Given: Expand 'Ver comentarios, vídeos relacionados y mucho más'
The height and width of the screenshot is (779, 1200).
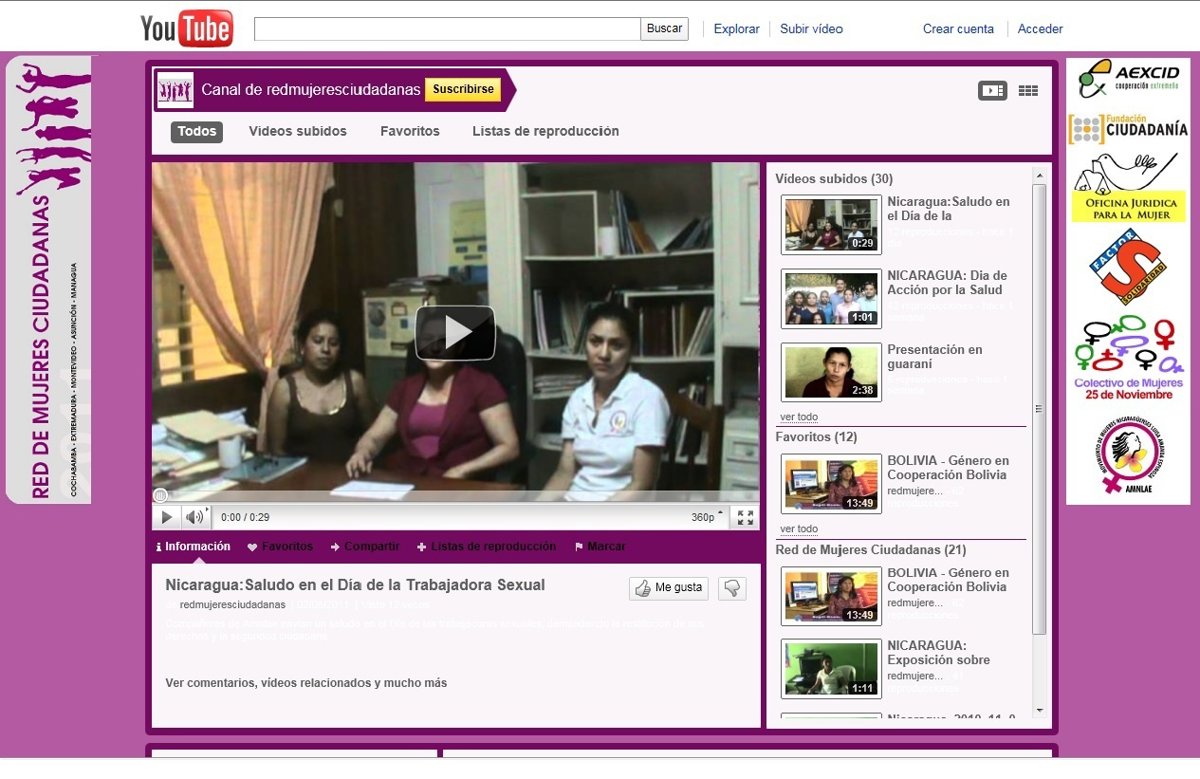Looking at the screenshot, I should [306, 683].
